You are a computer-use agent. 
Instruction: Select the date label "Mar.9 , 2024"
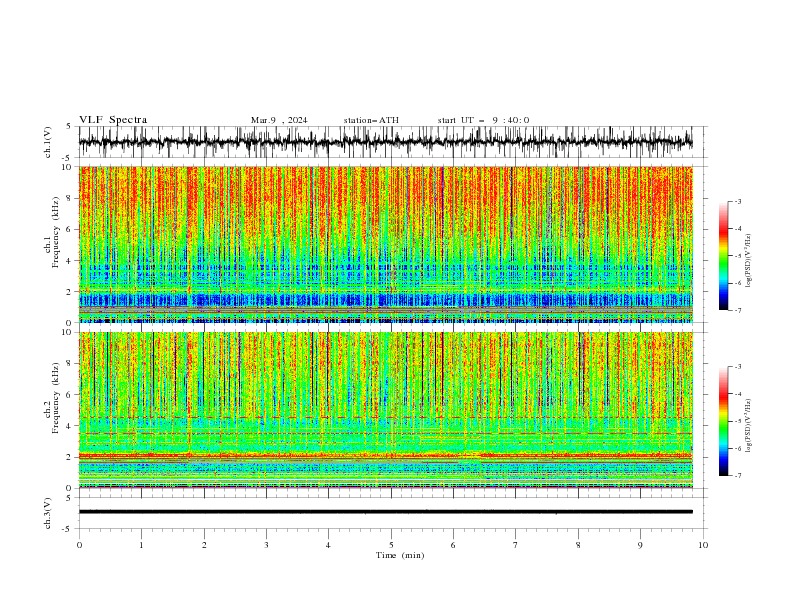[x=279, y=120]
